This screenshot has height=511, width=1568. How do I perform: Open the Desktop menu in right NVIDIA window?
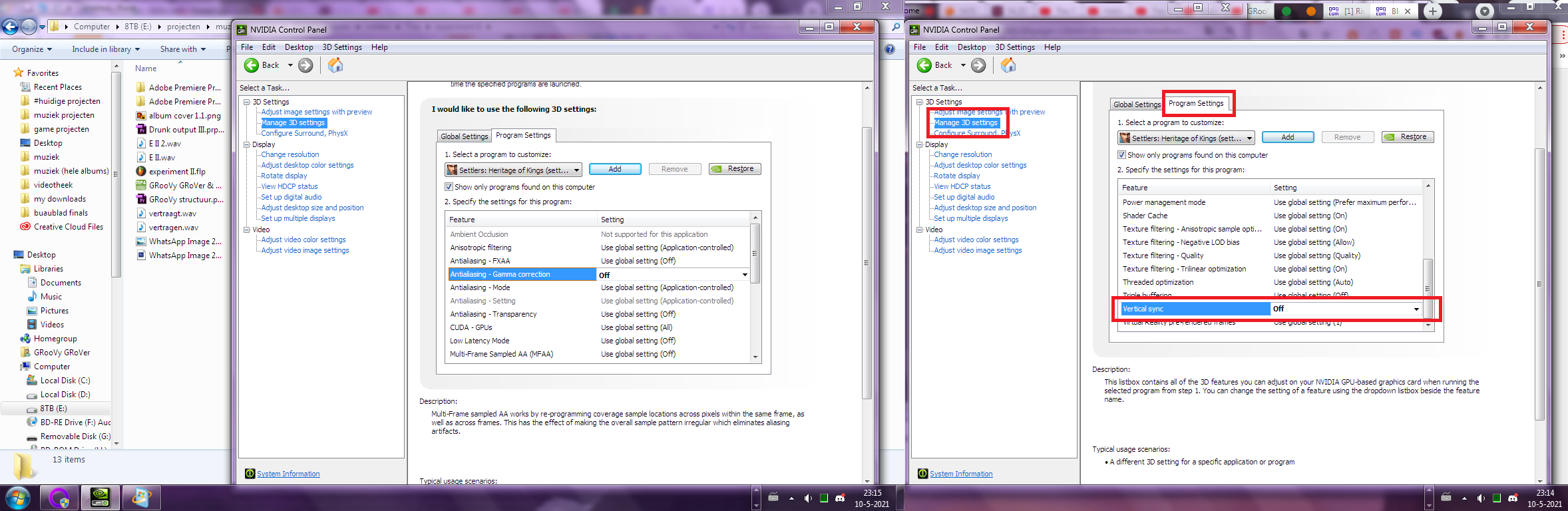tap(972, 47)
